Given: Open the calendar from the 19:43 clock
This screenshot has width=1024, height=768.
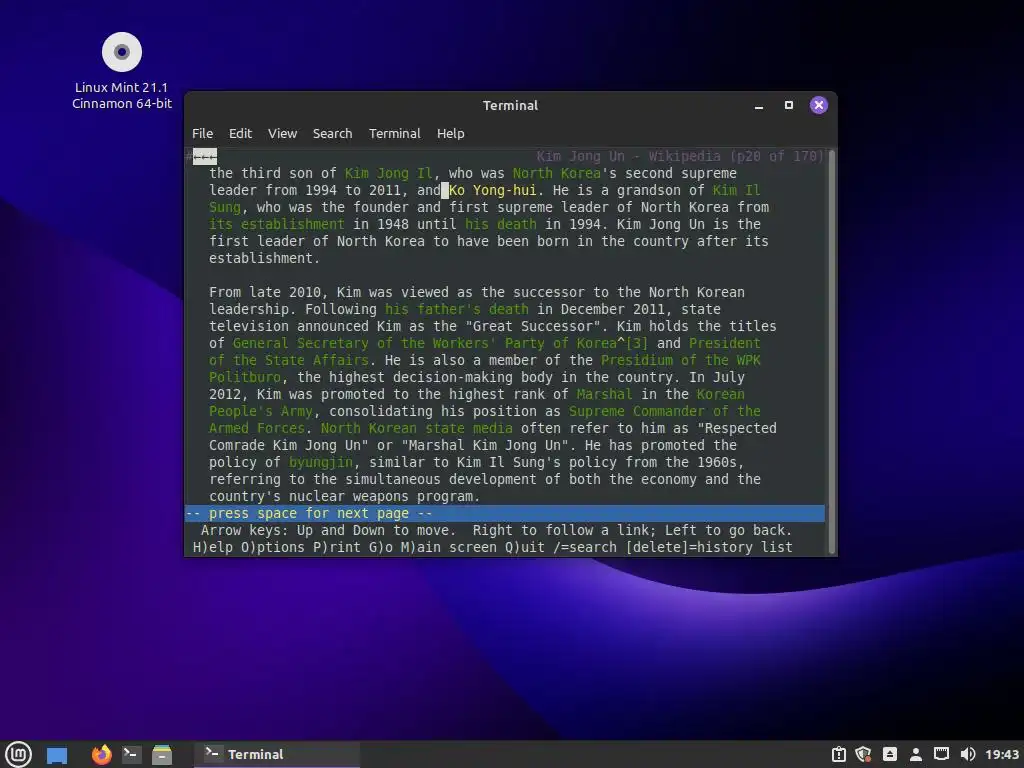Looking at the screenshot, I should coord(1002,754).
